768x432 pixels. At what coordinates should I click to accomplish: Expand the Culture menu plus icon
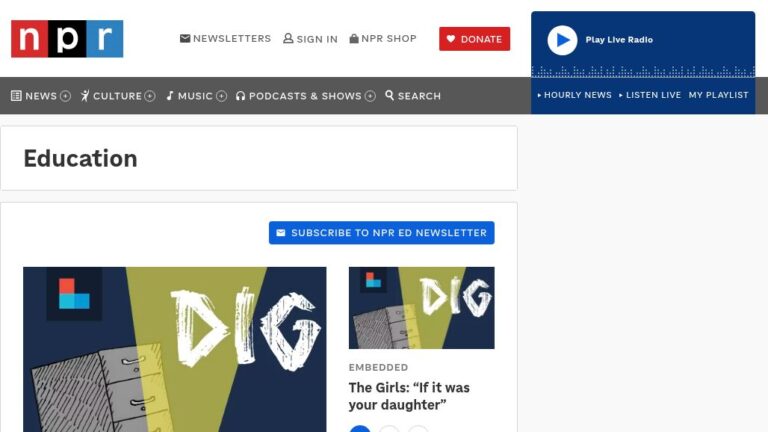150,96
